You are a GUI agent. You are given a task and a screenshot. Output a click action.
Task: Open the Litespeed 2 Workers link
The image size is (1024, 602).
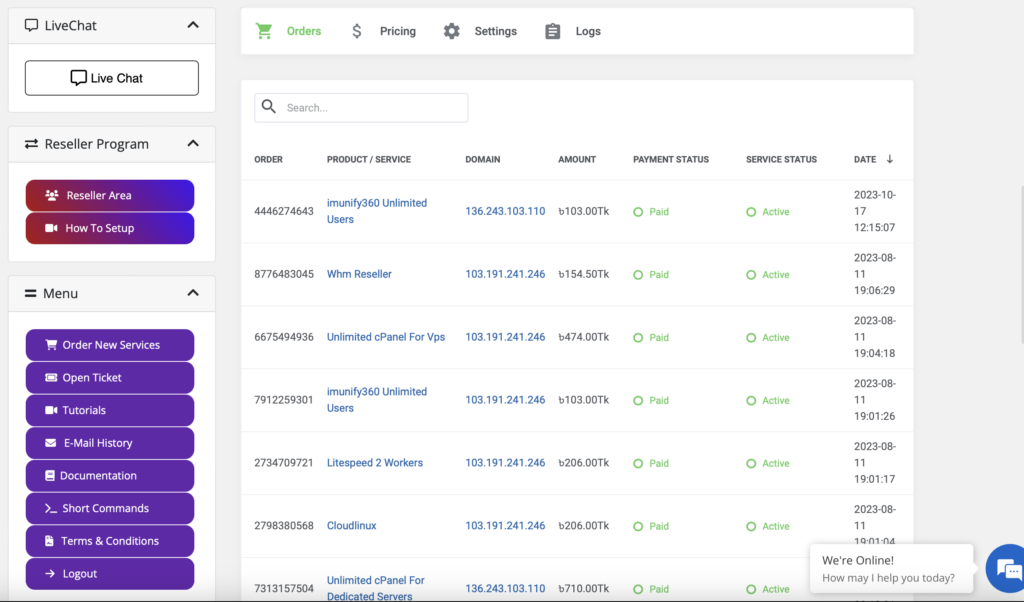click(374, 463)
